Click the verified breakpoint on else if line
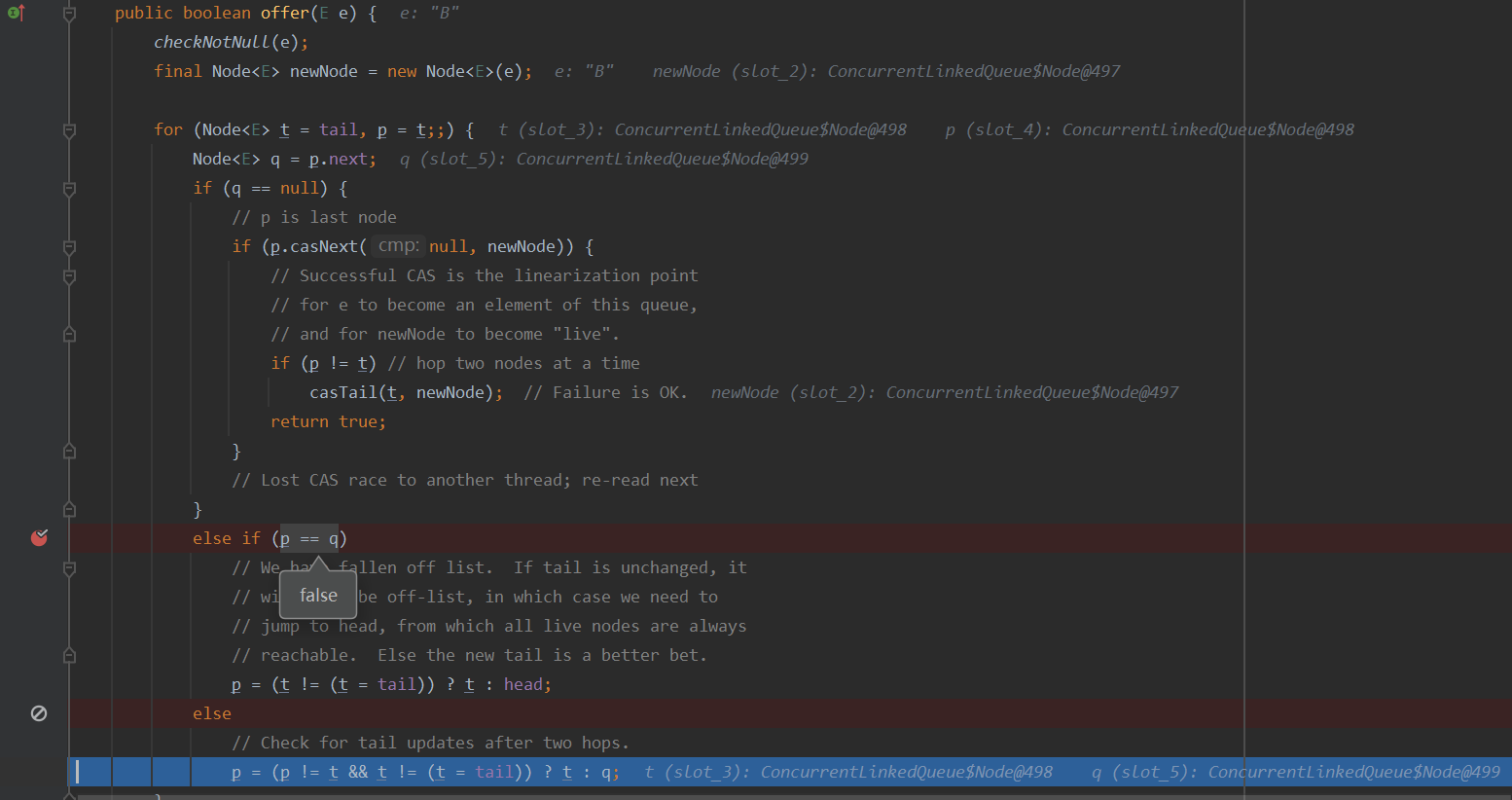 [x=39, y=538]
